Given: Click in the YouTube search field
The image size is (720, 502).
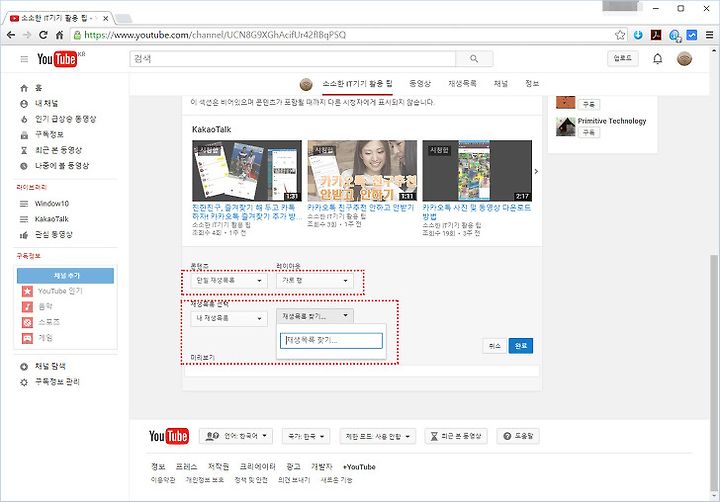Looking at the screenshot, I should 292,59.
